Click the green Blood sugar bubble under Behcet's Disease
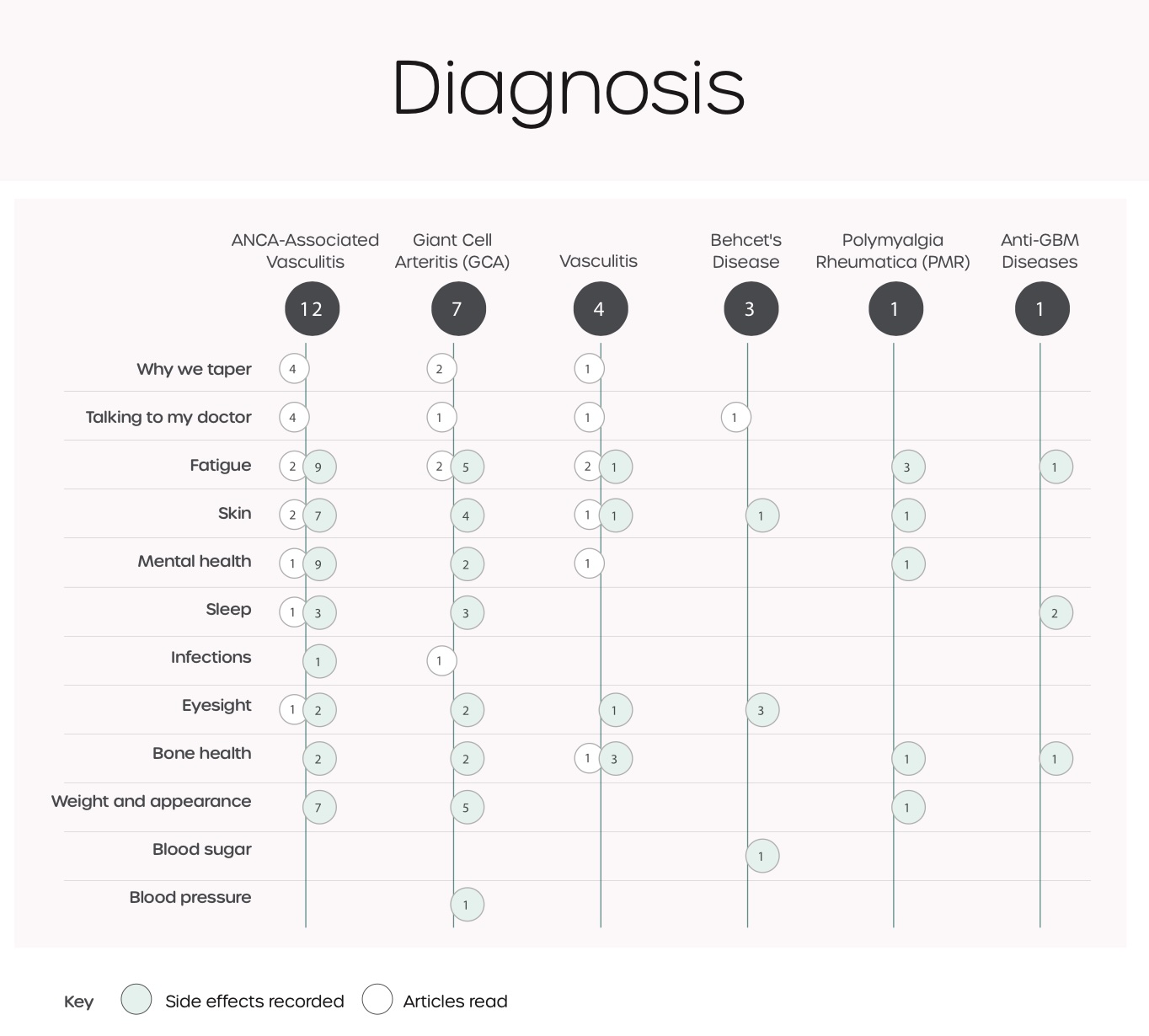This screenshot has width=1149, height=1036. pyautogui.click(x=762, y=857)
